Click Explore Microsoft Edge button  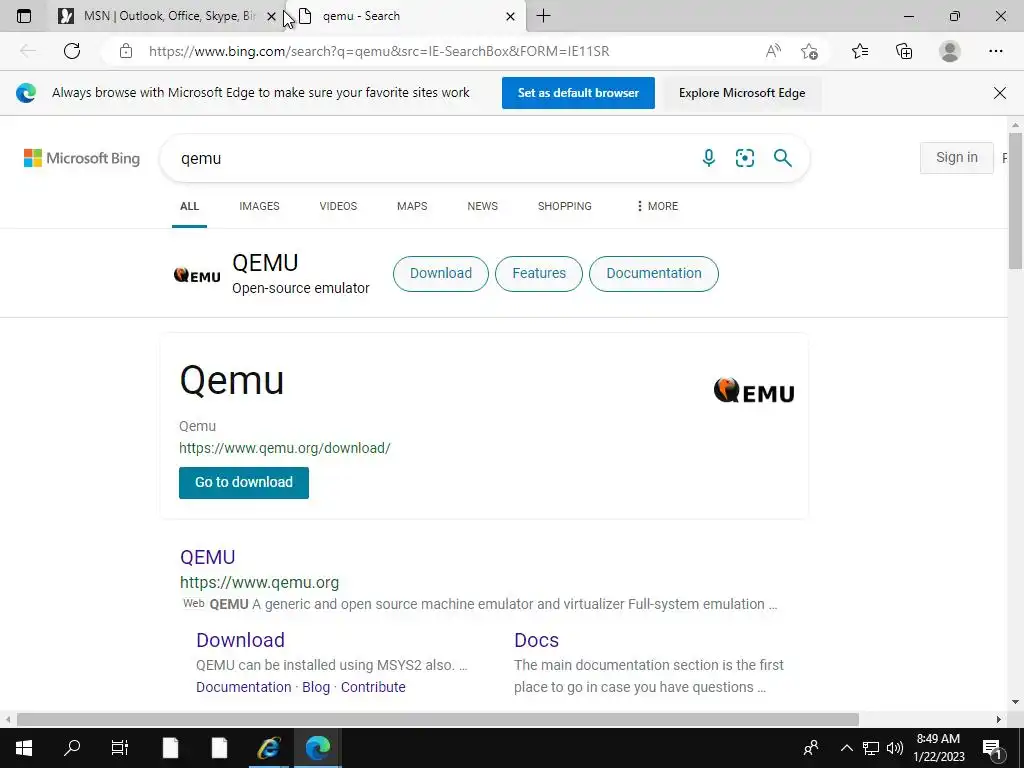pos(742,93)
